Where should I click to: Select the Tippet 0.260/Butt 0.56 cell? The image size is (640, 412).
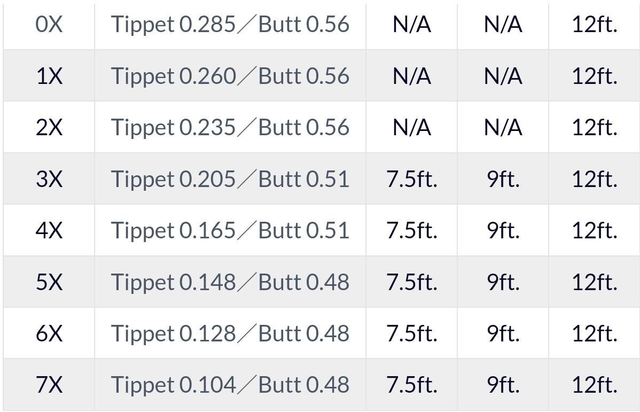(x=230, y=76)
